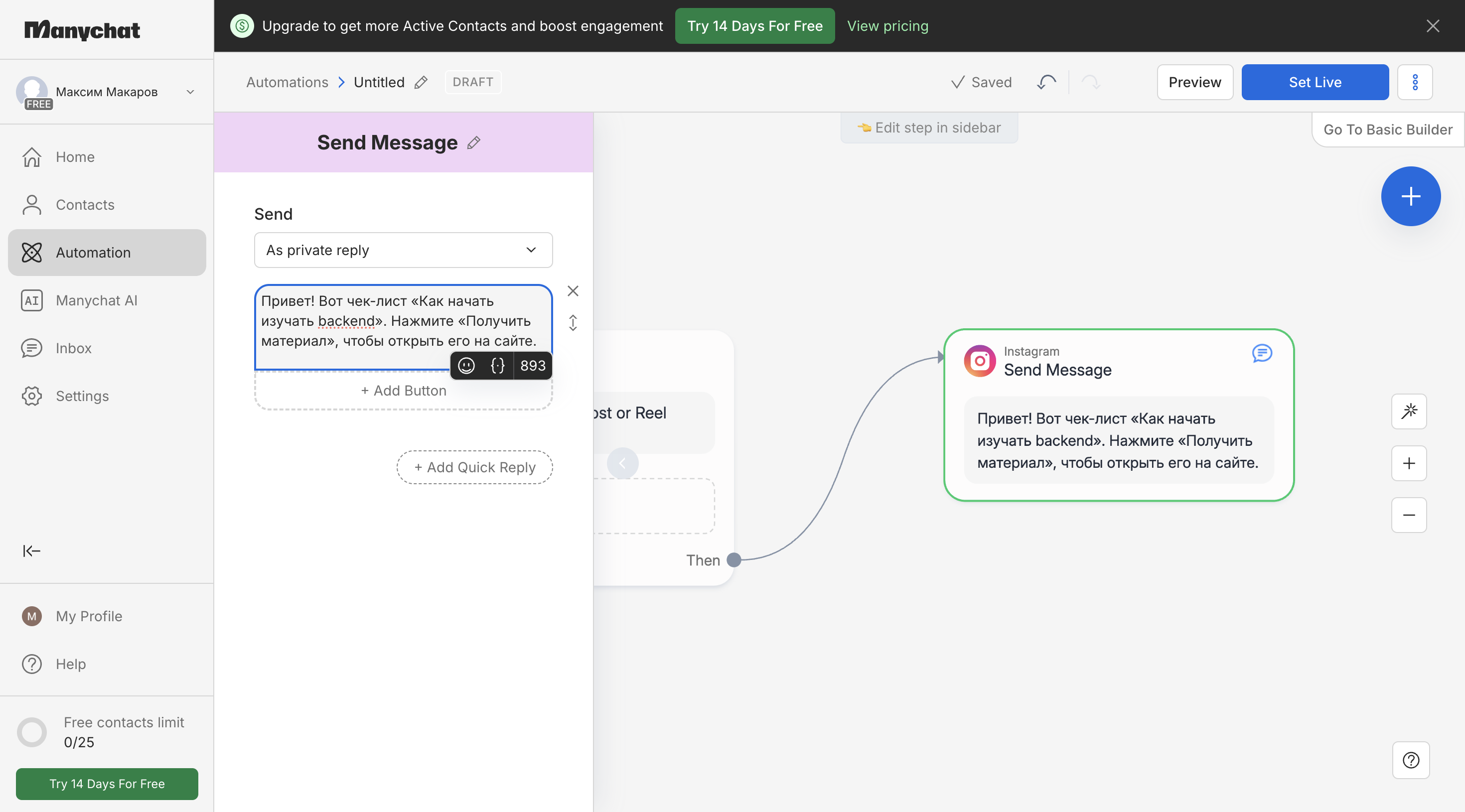Click the reorder arrows for the text block
This screenshot has height=812, width=1465.
click(x=573, y=322)
